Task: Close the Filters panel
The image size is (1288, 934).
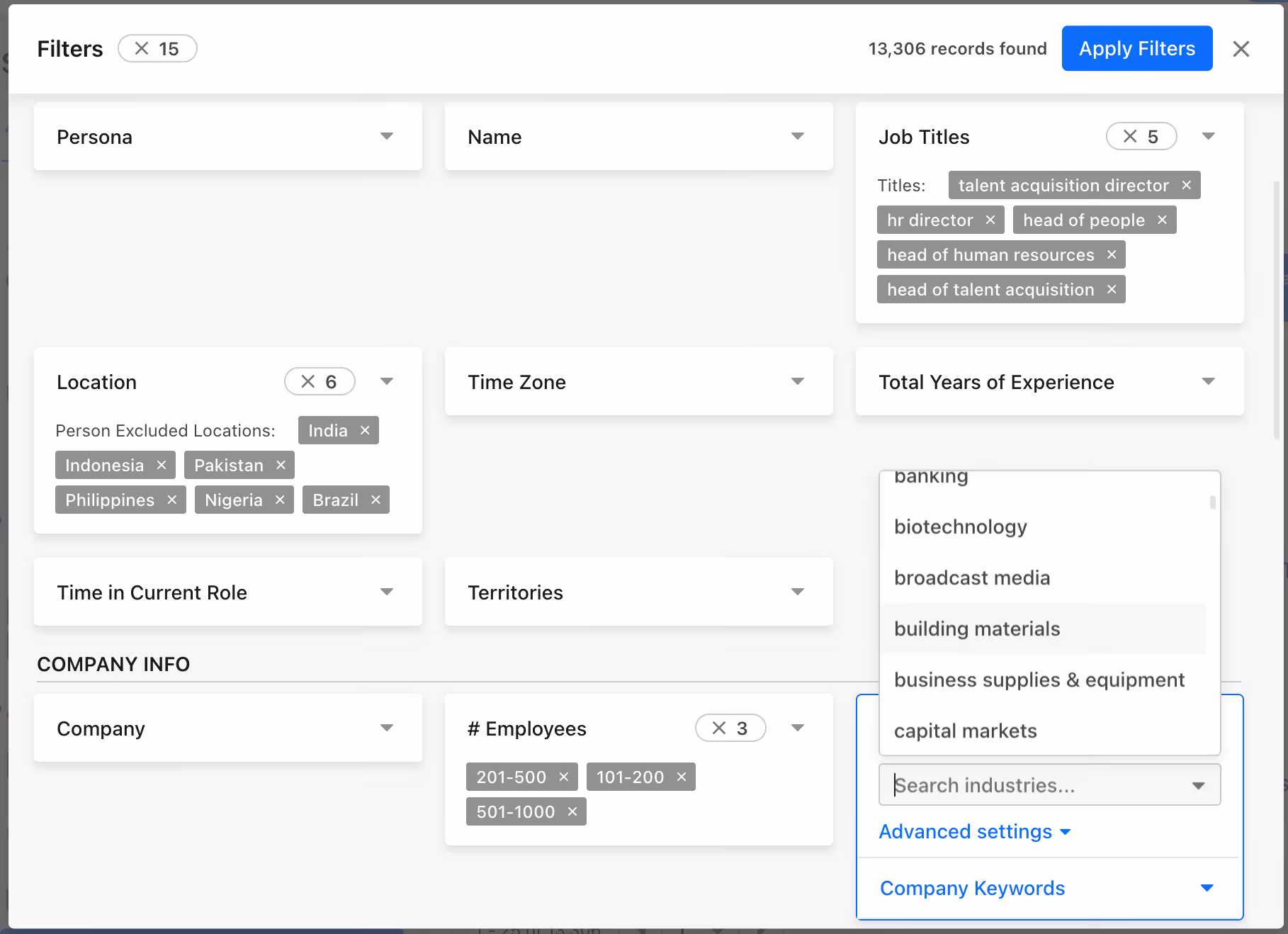Action: (1241, 48)
